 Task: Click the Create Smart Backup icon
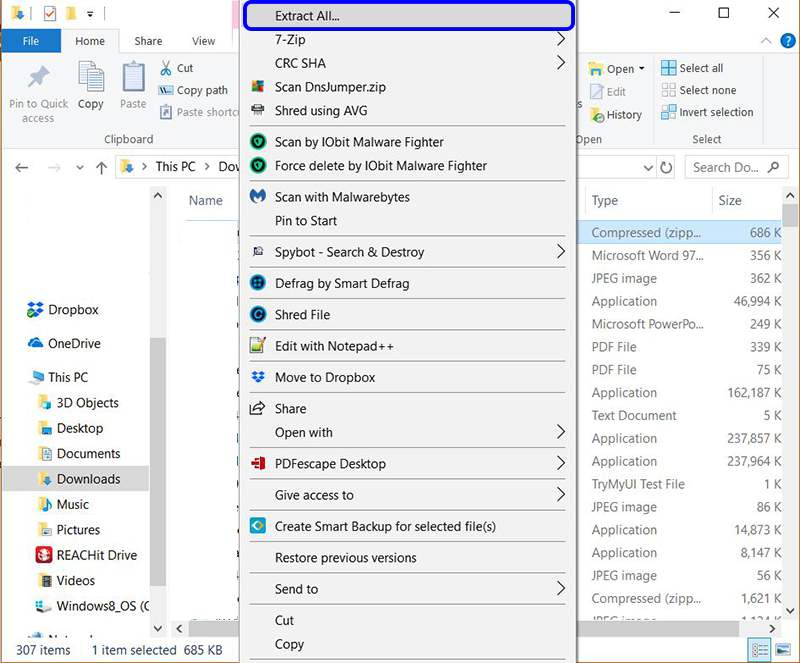pyautogui.click(x=258, y=526)
